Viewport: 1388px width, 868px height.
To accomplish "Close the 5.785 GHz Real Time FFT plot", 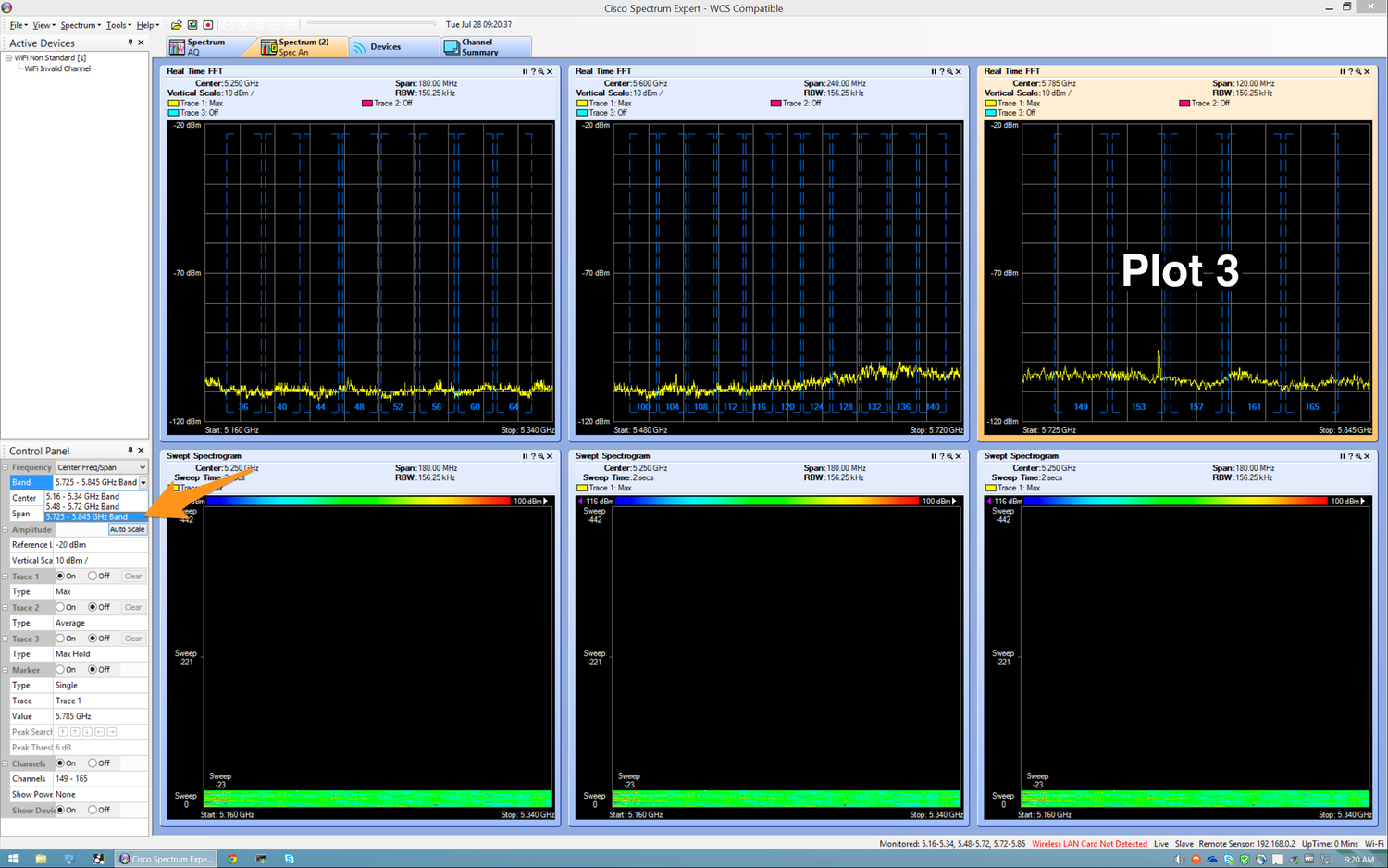I will [1367, 71].
